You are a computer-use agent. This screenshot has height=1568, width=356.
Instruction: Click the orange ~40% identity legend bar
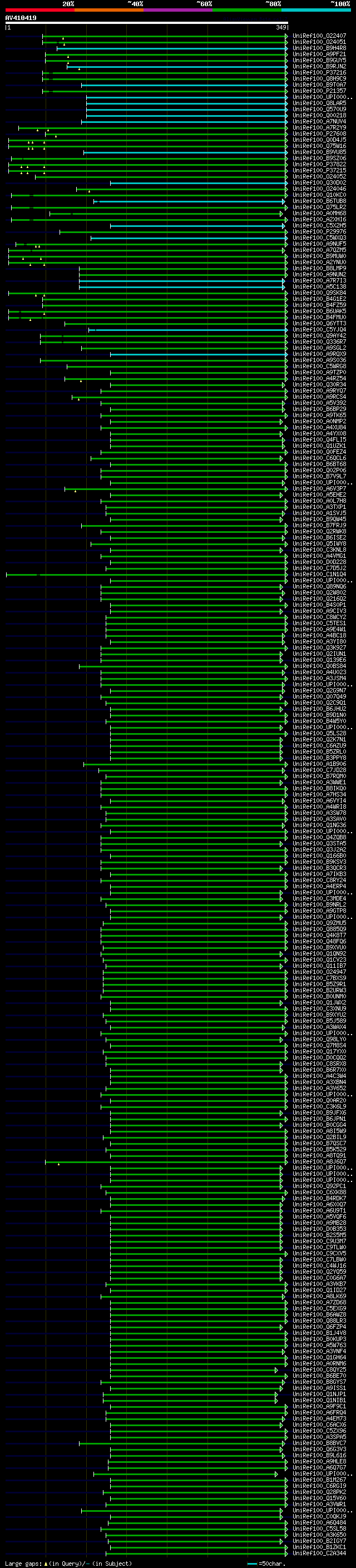pyautogui.click(x=109, y=10)
